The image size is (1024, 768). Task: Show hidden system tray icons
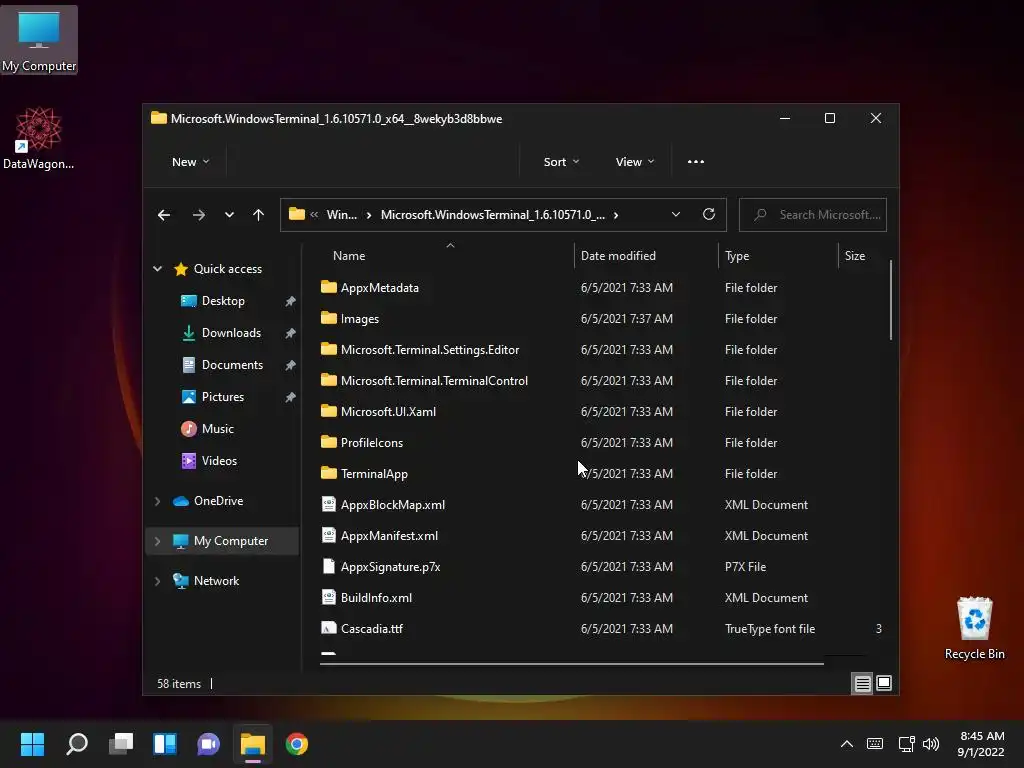tap(846, 744)
